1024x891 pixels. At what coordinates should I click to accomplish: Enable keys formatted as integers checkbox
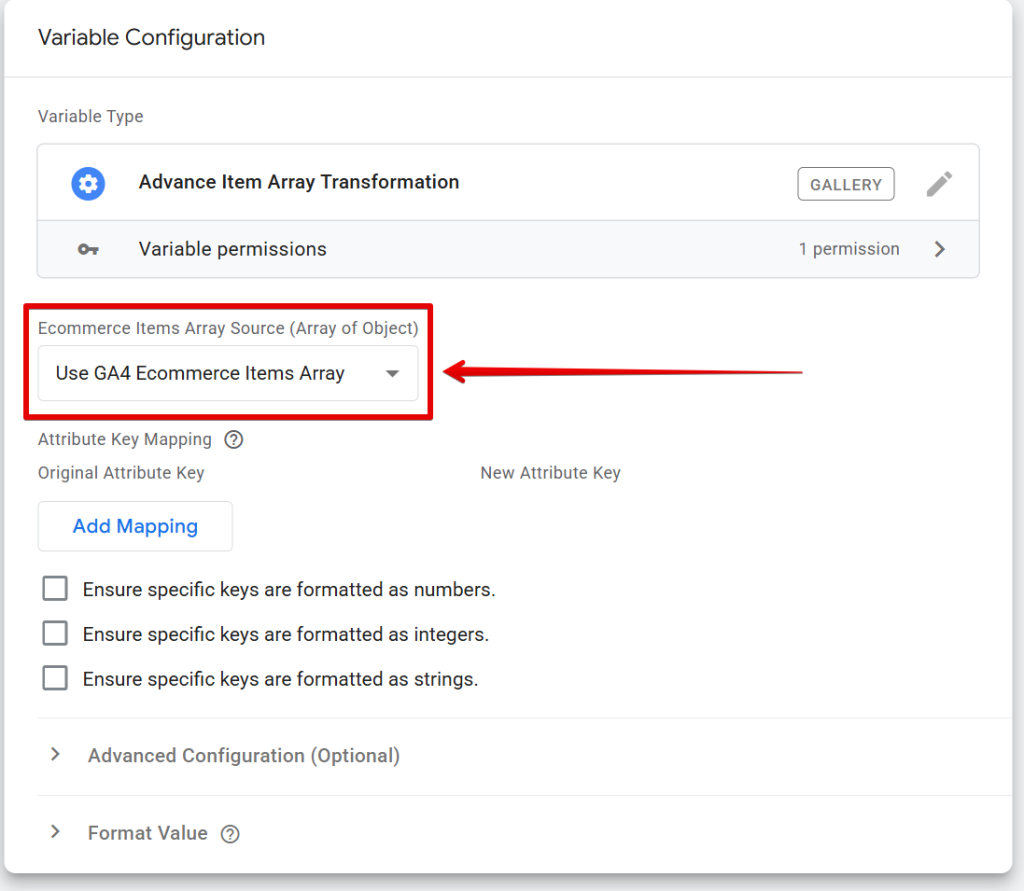(55, 633)
